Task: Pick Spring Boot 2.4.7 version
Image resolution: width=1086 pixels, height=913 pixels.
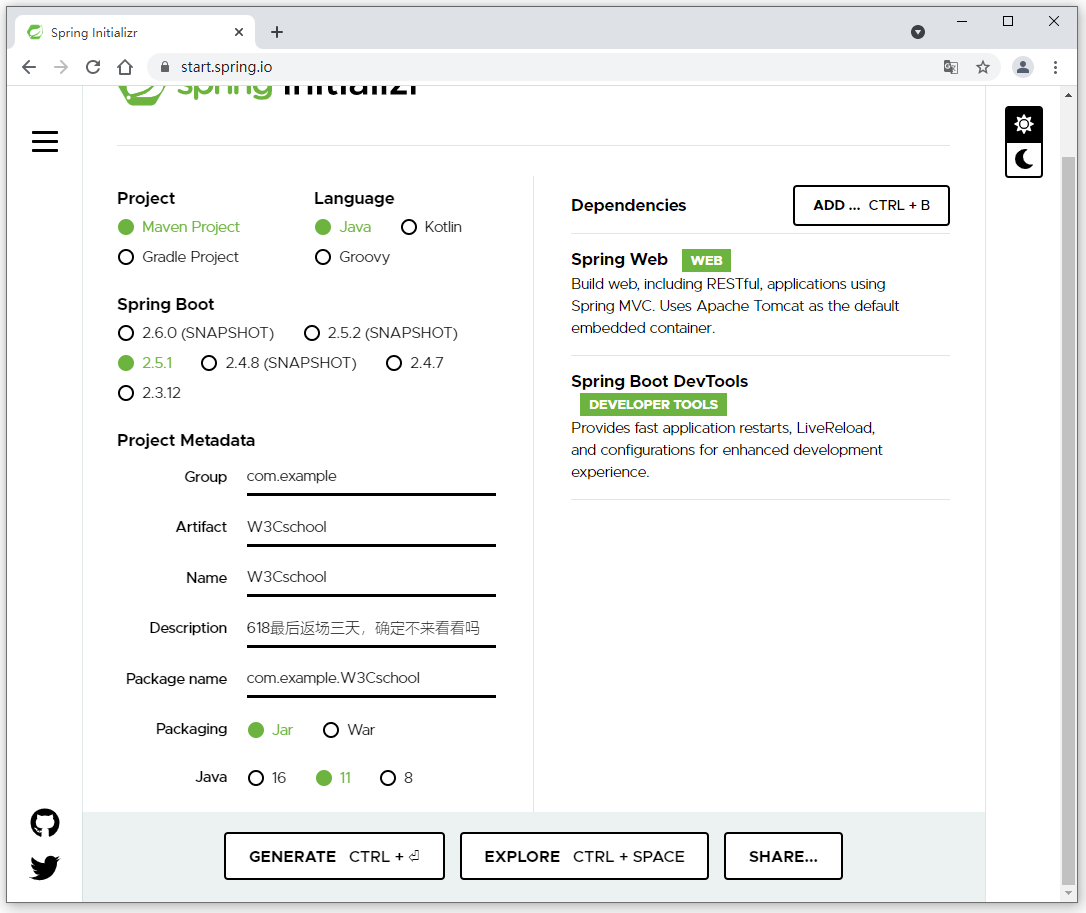Action: pos(394,363)
